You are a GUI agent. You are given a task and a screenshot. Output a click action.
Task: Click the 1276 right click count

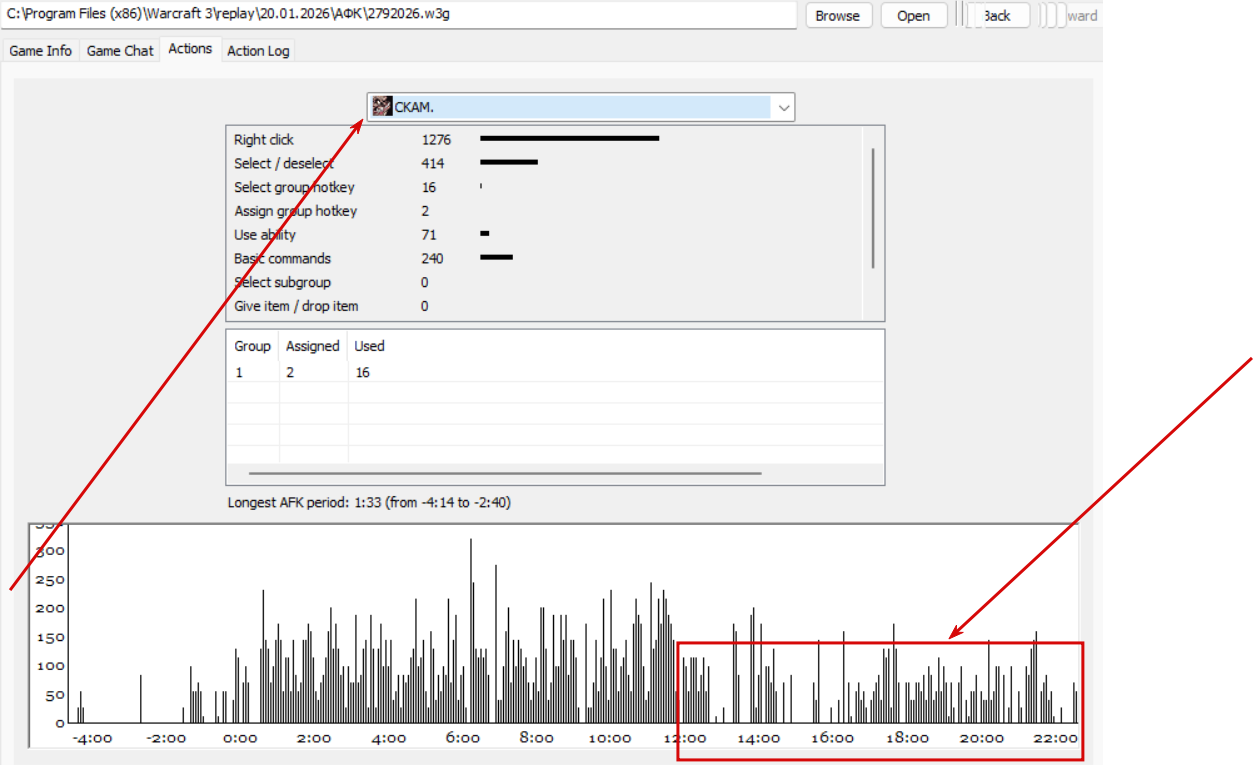[436, 140]
